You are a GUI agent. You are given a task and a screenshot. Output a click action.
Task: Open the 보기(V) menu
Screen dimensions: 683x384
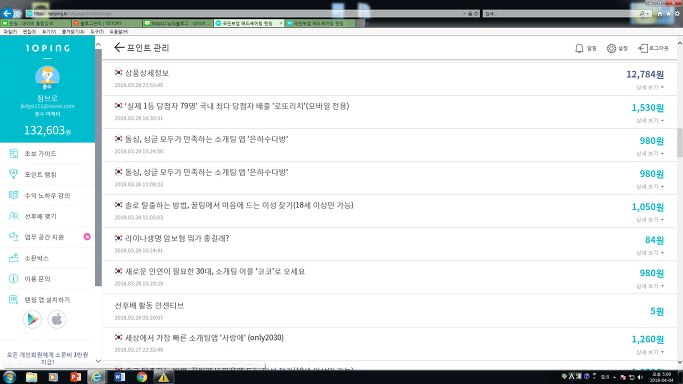[49, 32]
